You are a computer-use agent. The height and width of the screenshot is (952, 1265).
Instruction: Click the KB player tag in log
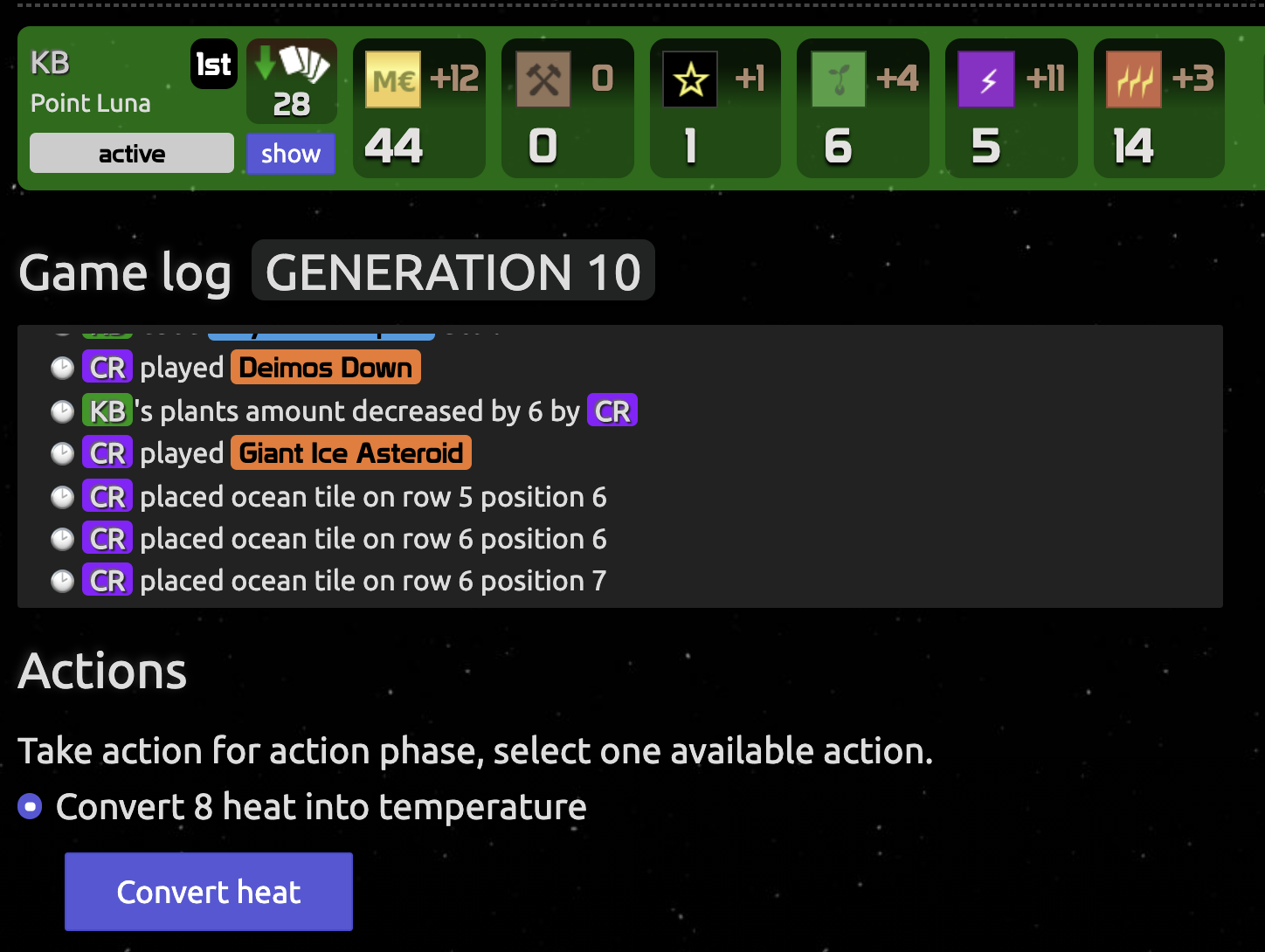(x=107, y=410)
